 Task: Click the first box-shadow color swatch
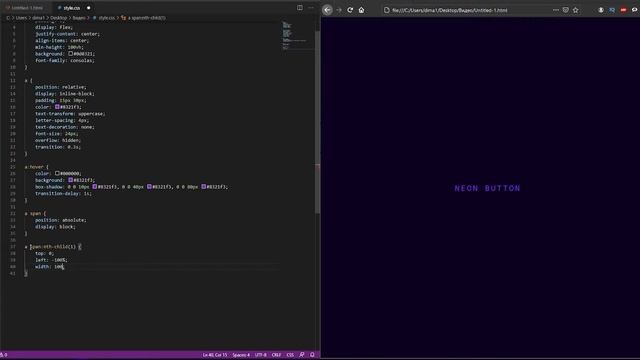click(95, 187)
